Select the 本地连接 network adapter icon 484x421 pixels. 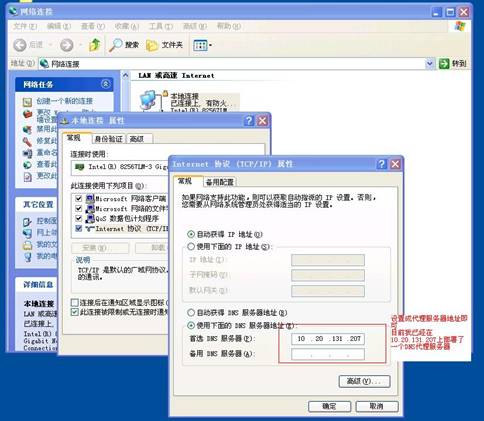[x=148, y=100]
